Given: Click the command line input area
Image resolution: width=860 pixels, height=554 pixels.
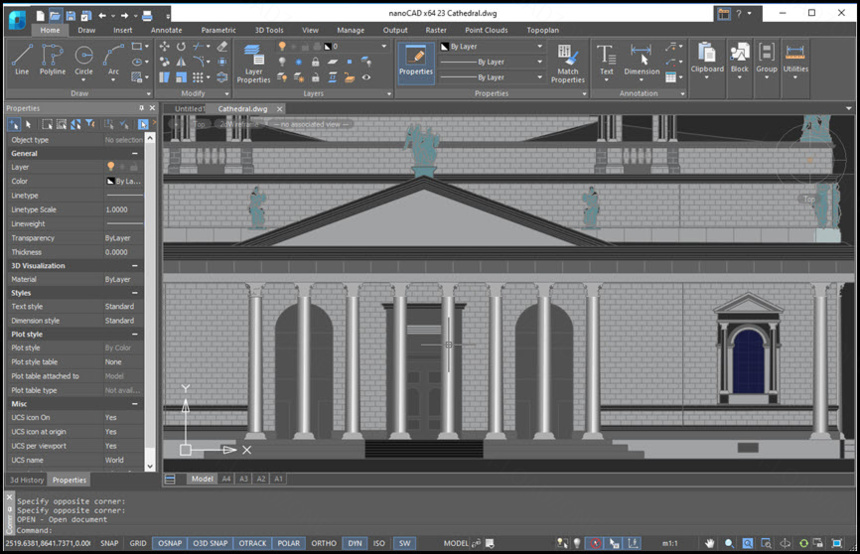Looking at the screenshot, I should point(433,530).
